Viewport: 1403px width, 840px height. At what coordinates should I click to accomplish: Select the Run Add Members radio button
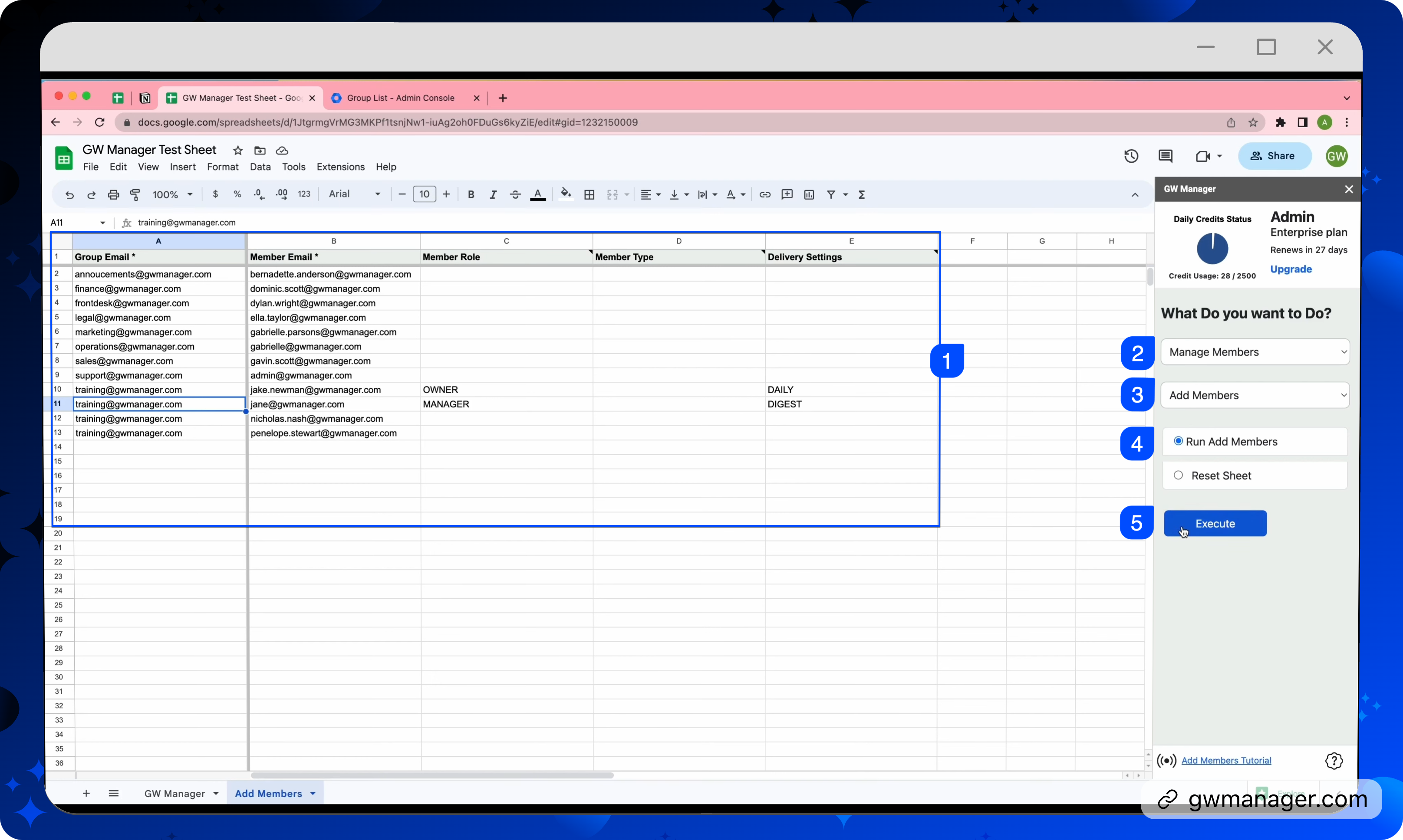point(1178,441)
